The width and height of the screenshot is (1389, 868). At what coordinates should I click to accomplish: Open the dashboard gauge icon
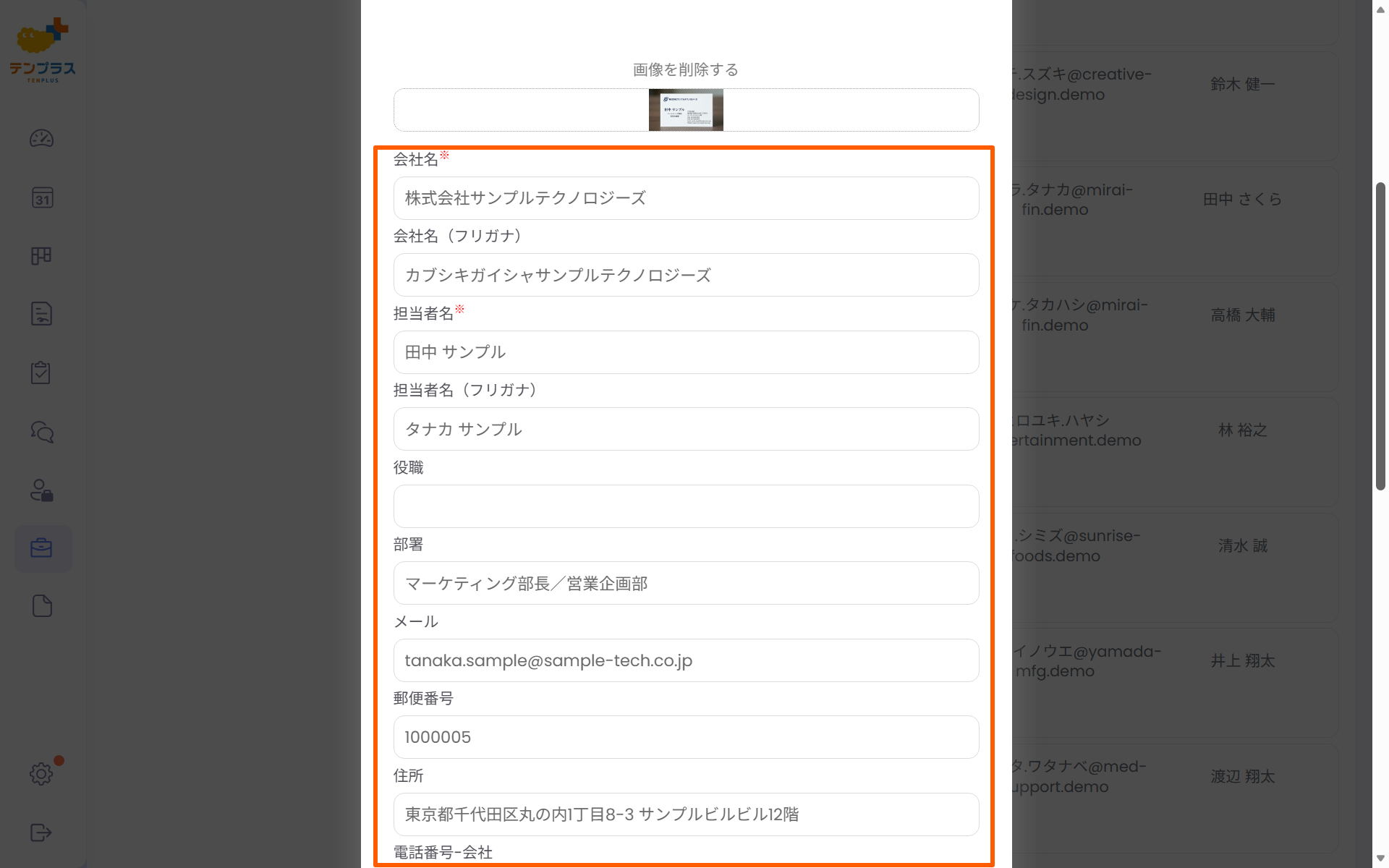(x=41, y=138)
